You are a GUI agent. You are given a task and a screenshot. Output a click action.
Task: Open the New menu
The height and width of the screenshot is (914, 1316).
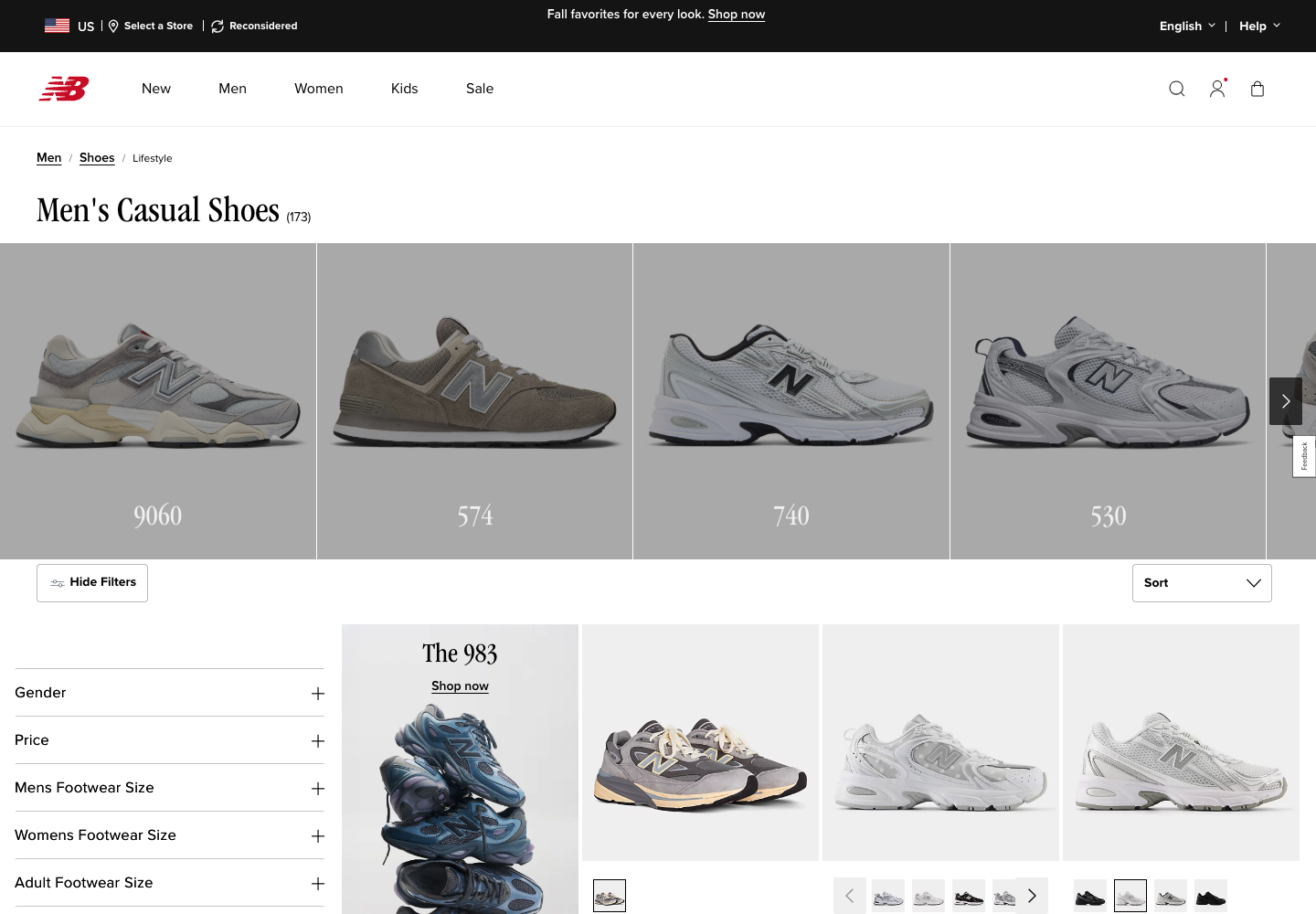156,89
